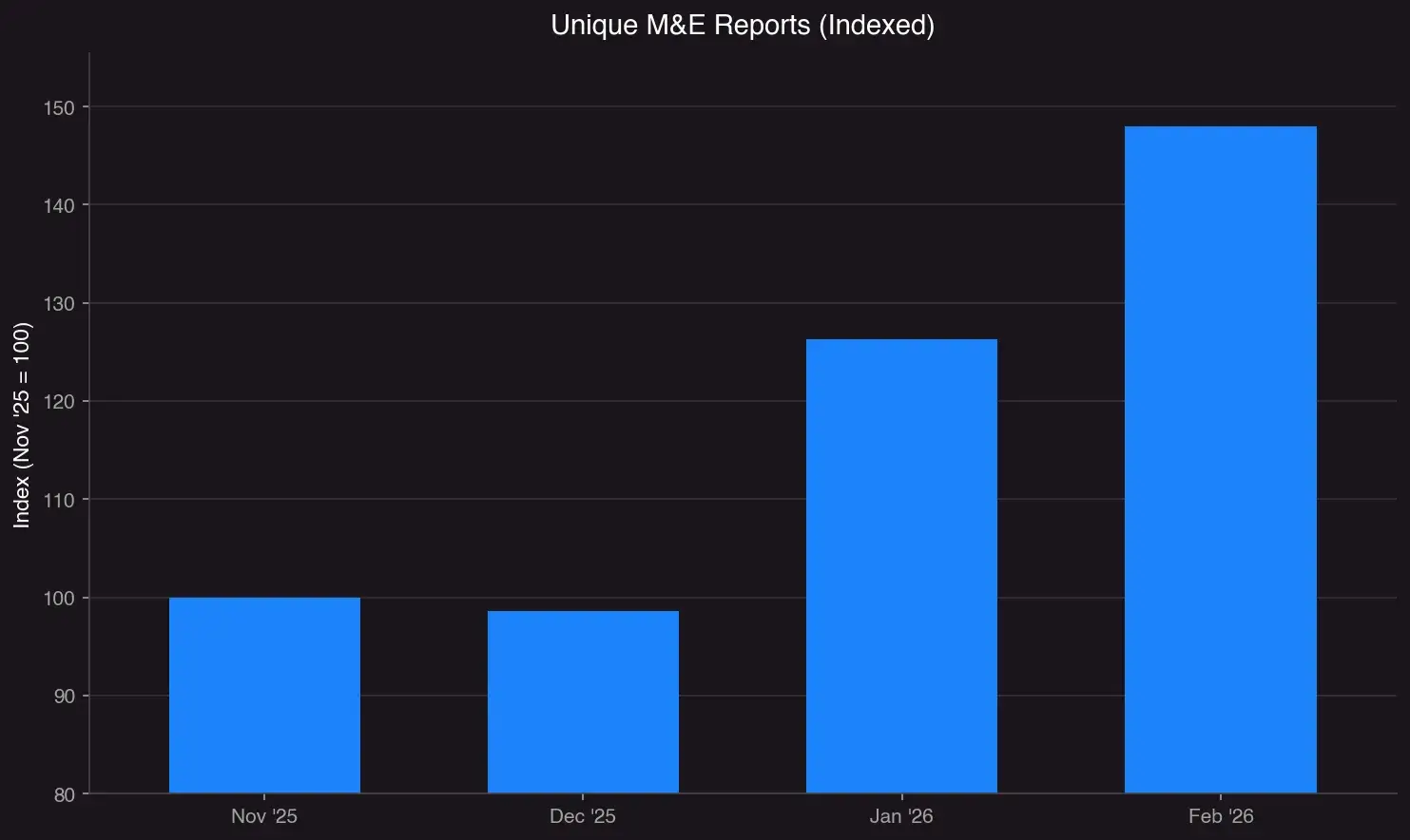Click the 140 tick label
The image size is (1410, 840).
pyautogui.click(x=63, y=206)
